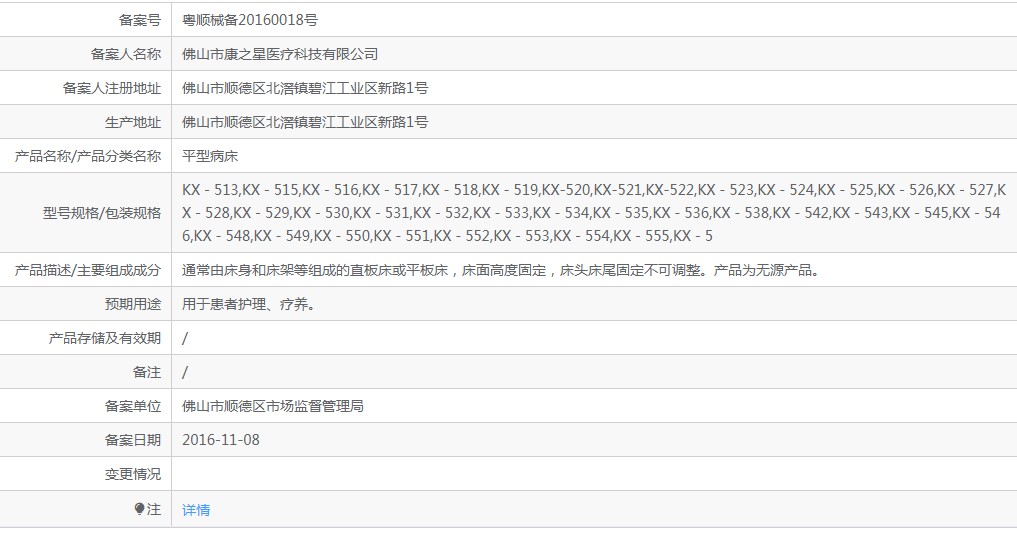Click the lightbulb icon beside 注

pos(139,509)
